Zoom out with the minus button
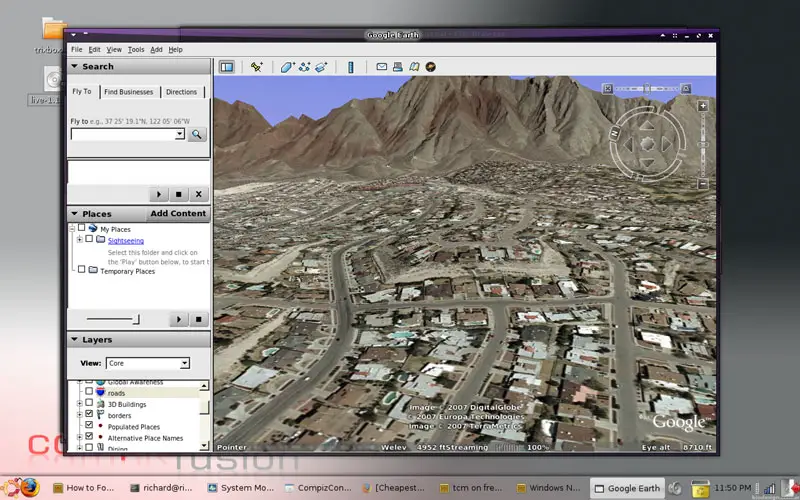The height and width of the screenshot is (500, 800). tap(703, 184)
